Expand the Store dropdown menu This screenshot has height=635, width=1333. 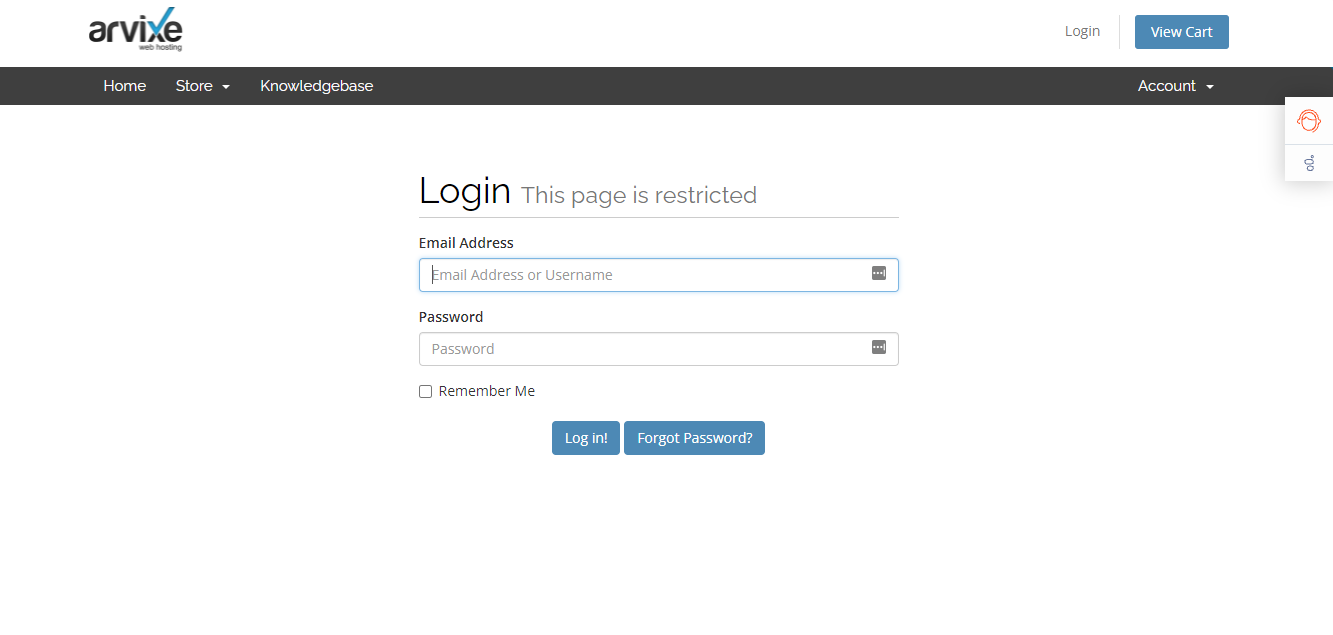tap(203, 86)
